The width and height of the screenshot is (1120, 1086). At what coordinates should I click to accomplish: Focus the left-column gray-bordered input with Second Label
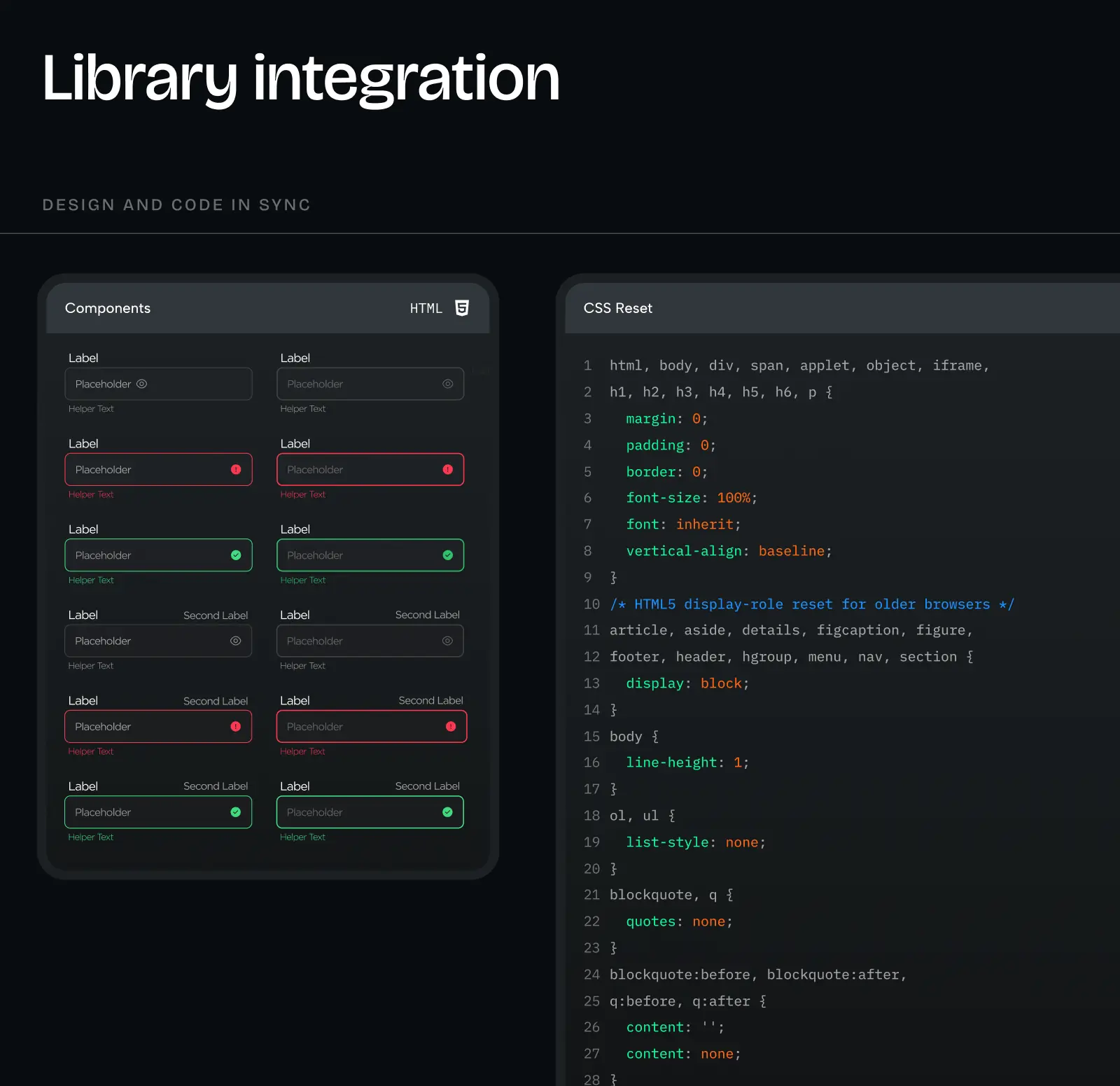coord(158,641)
